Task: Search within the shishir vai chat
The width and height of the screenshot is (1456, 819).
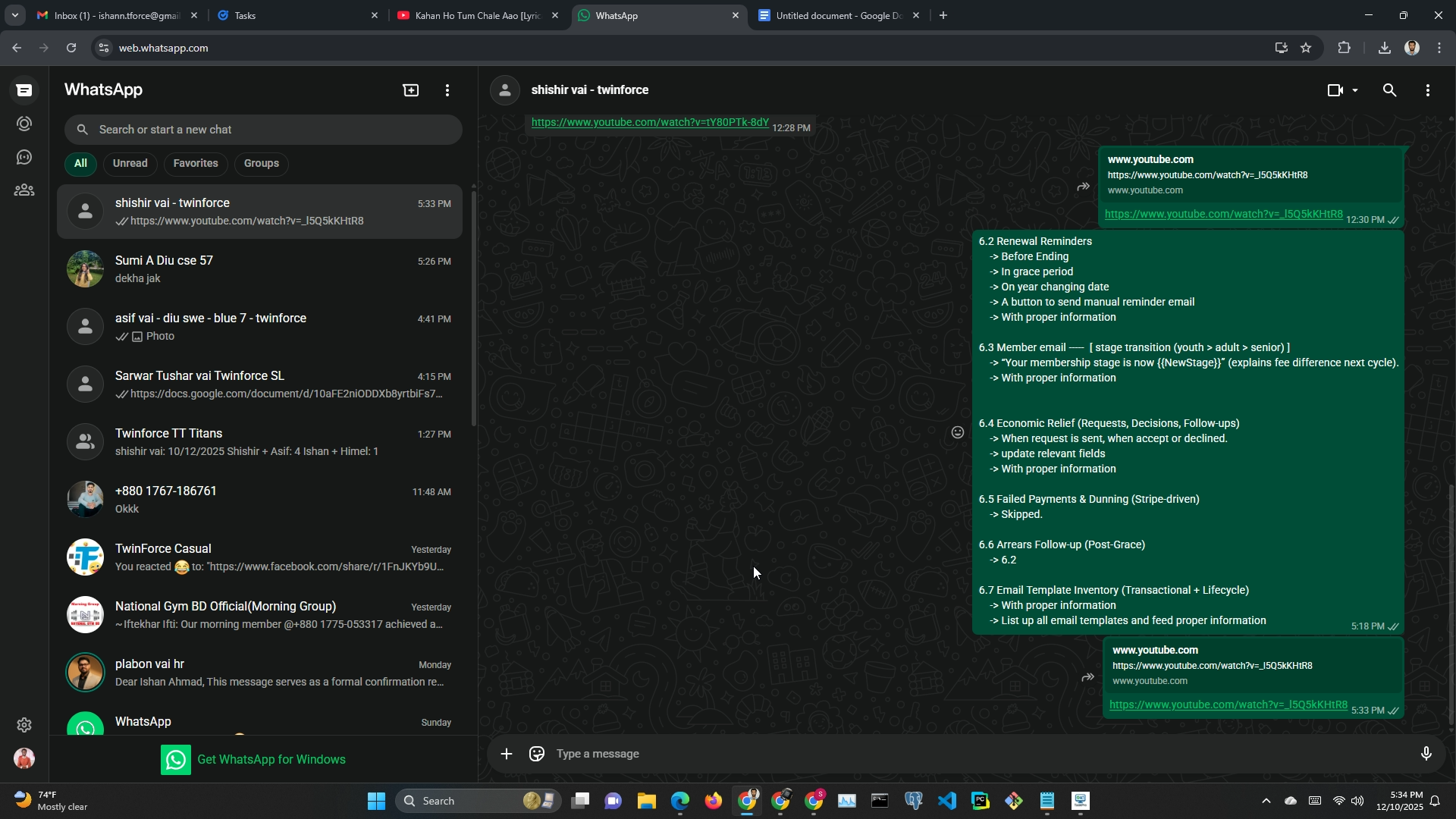Action: (1389, 90)
